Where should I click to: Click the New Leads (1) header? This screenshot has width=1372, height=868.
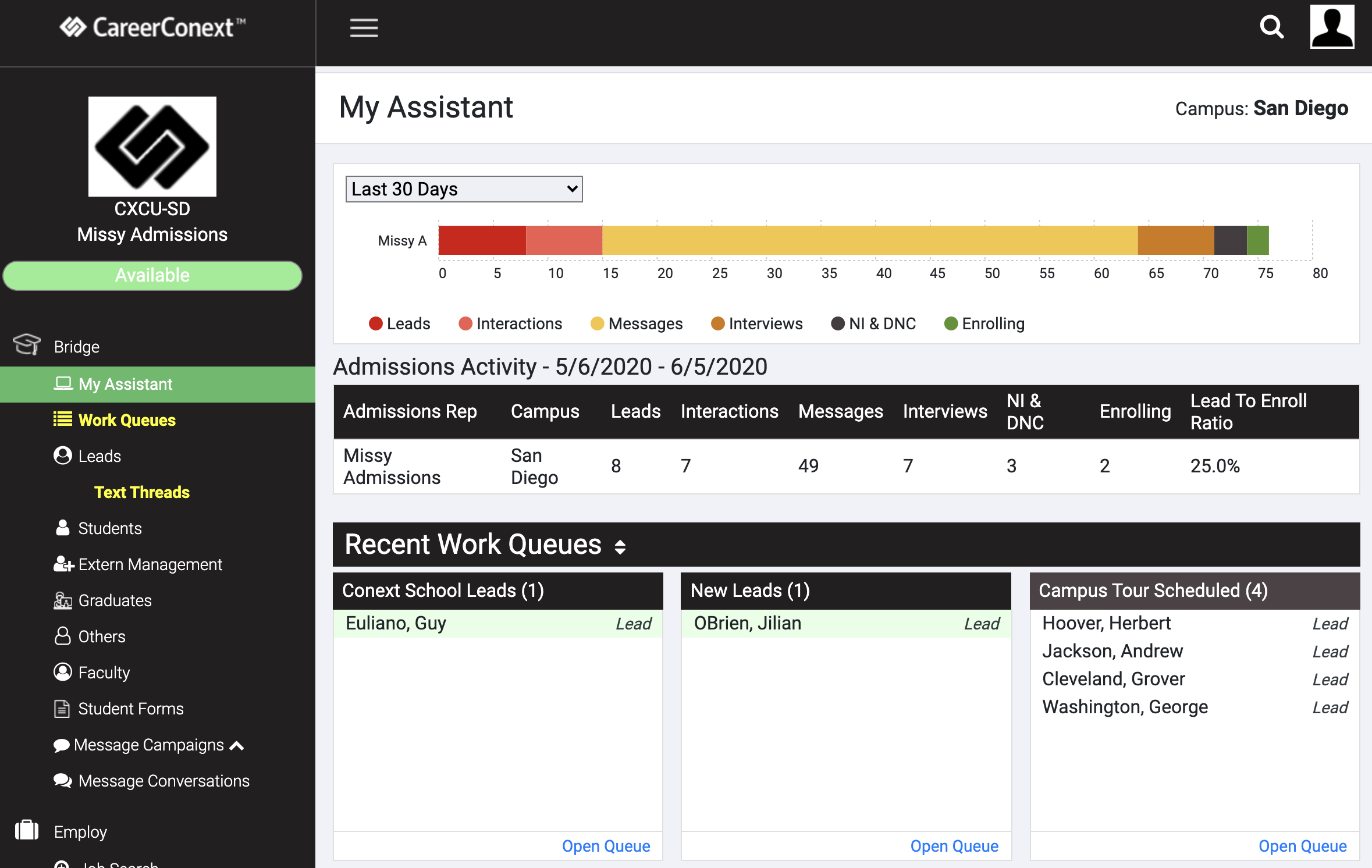846,590
